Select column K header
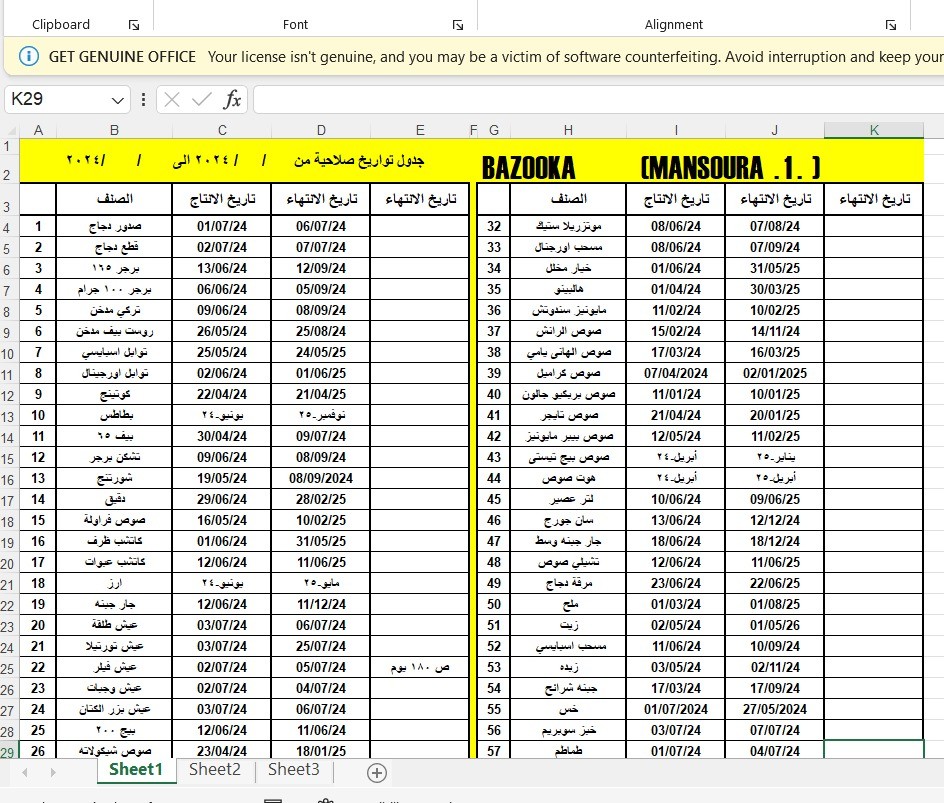 874,130
